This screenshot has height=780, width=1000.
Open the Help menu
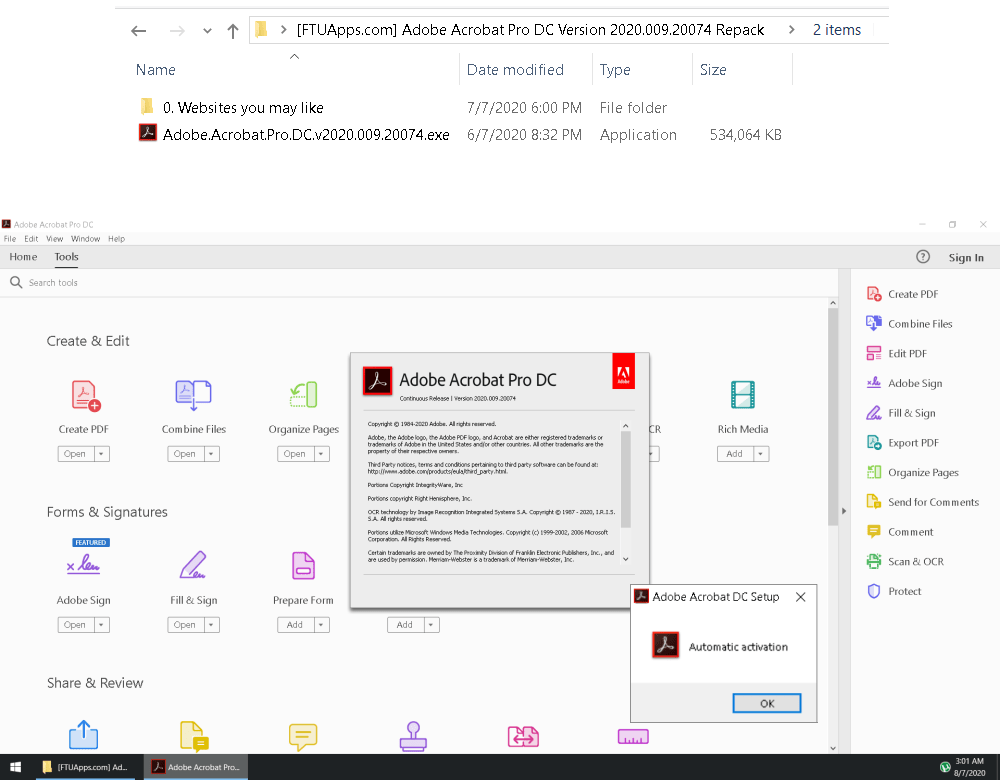(117, 239)
